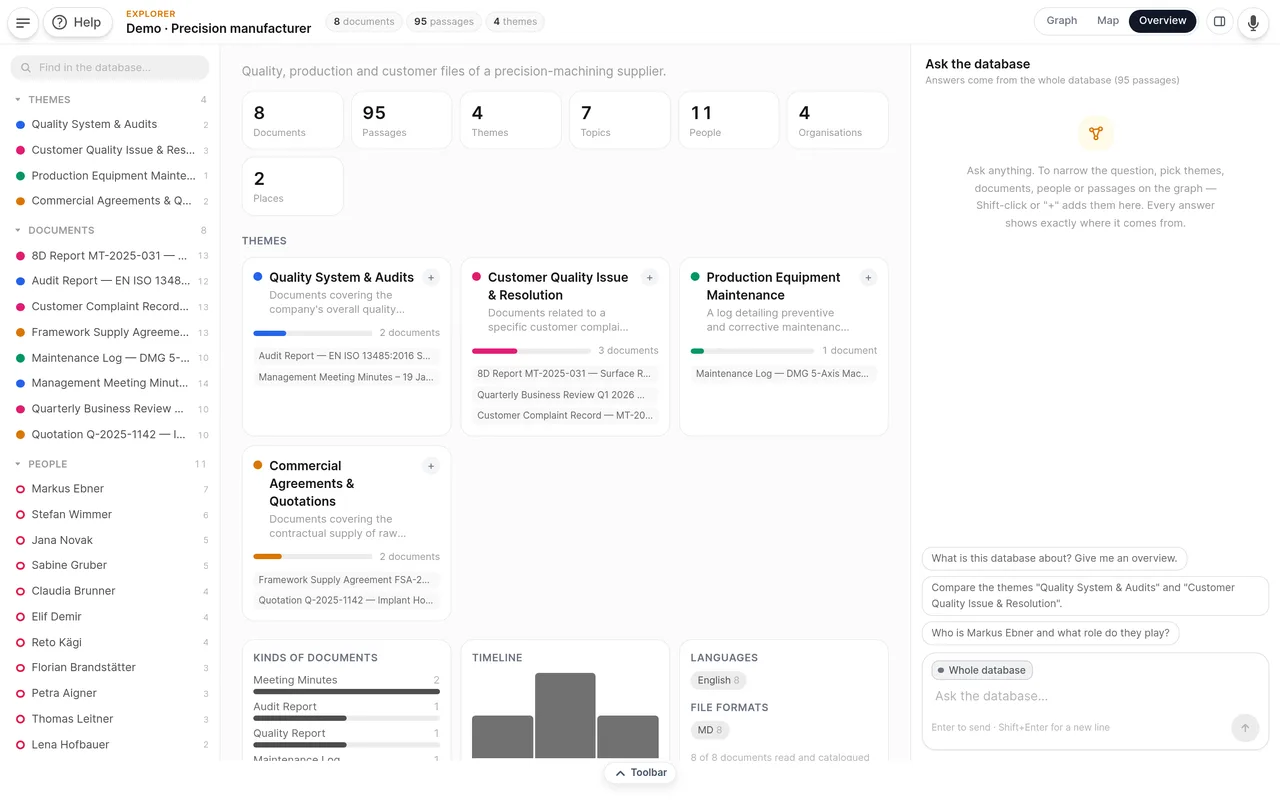Toggle the MD file format chip

coord(709,730)
